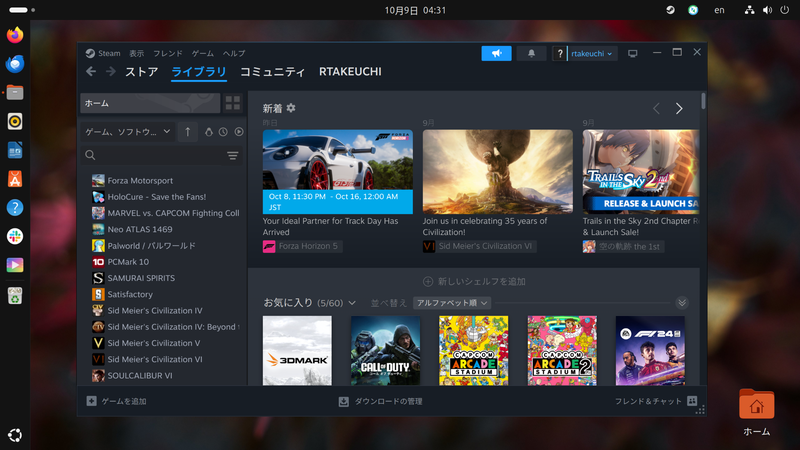The width and height of the screenshot is (800, 450).
Task: Open フレンド＆チャット
Action: coord(656,401)
